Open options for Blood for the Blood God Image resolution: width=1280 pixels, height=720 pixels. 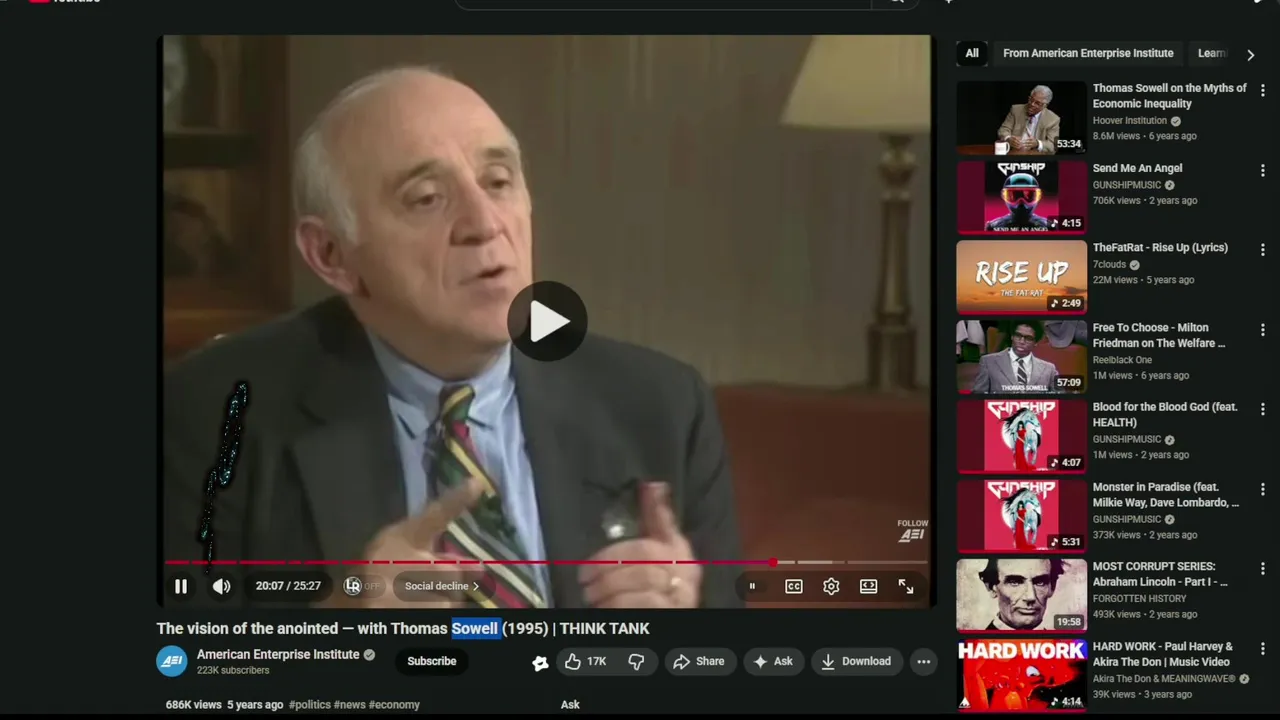coord(1262,409)
